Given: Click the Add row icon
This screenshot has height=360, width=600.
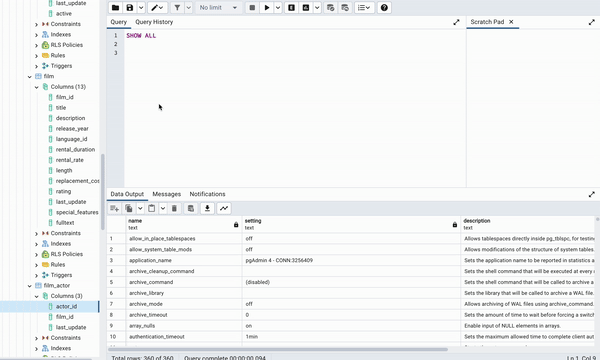Looking at the screenshot, I should point(114,209).
